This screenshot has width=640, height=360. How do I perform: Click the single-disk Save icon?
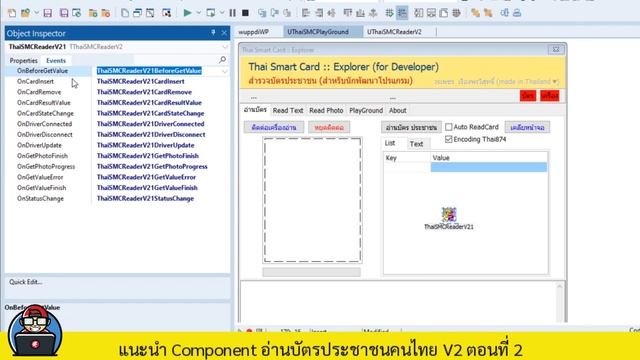point(48,13)
